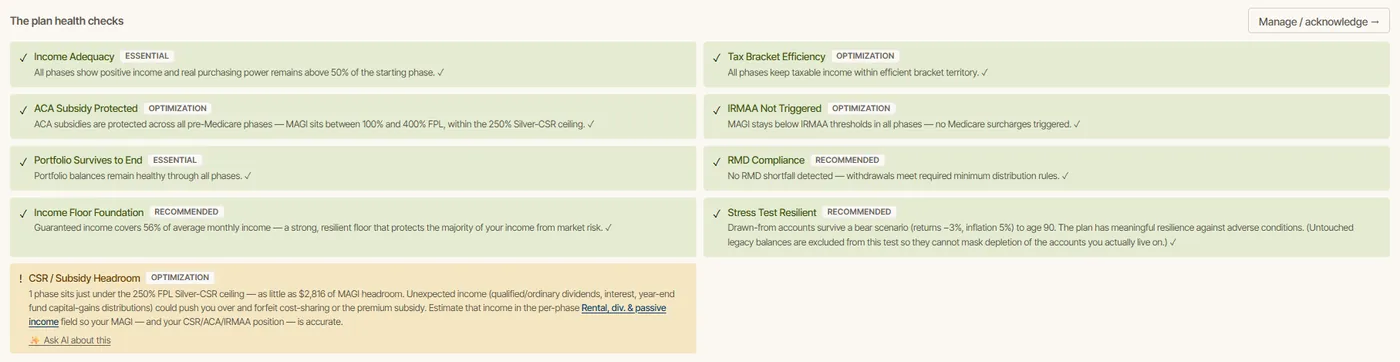1400x362 pixels.
Task: Click the Portfolio Survives to End checkmark
Action: (x=22, y=161)
